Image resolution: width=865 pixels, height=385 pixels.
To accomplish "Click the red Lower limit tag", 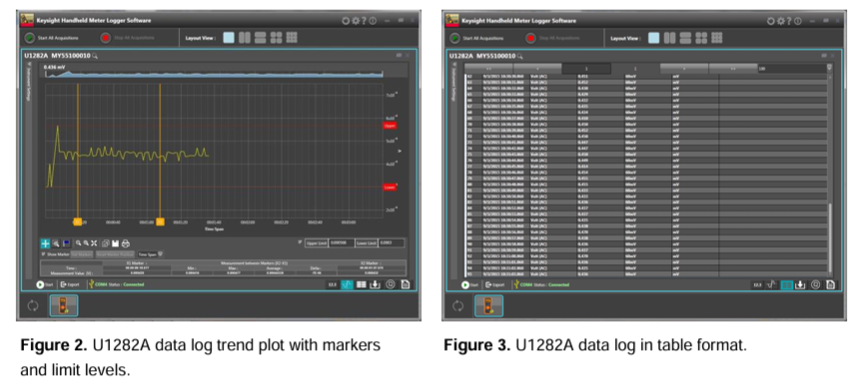I will tap(390, 187).
